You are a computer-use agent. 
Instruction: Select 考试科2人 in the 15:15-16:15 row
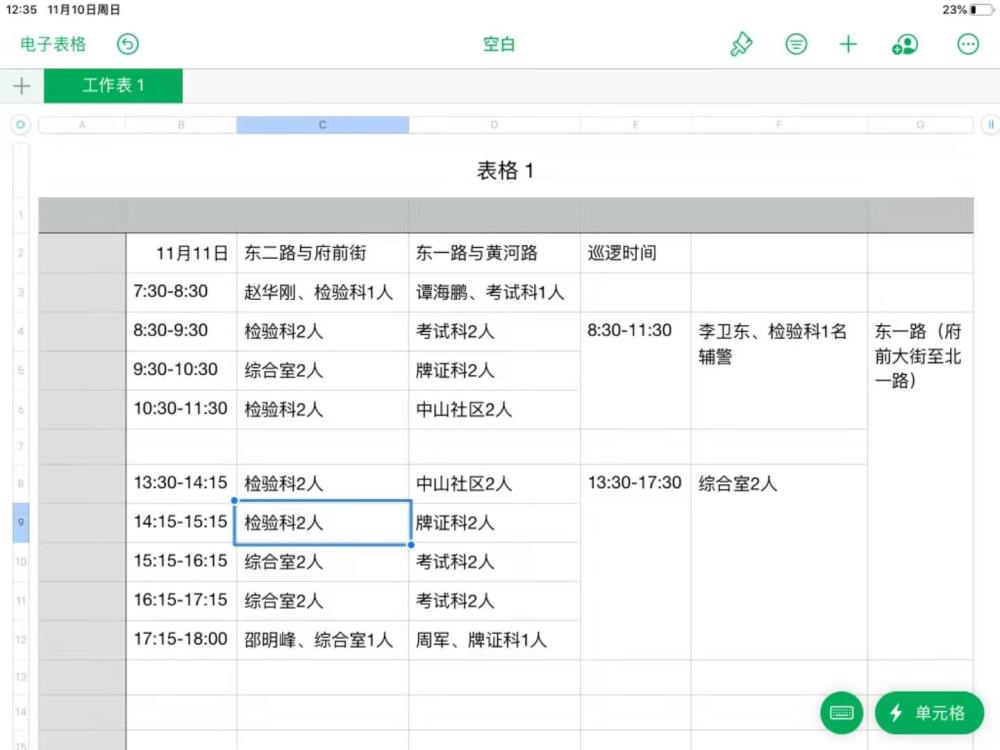click(x=494, y=562)
